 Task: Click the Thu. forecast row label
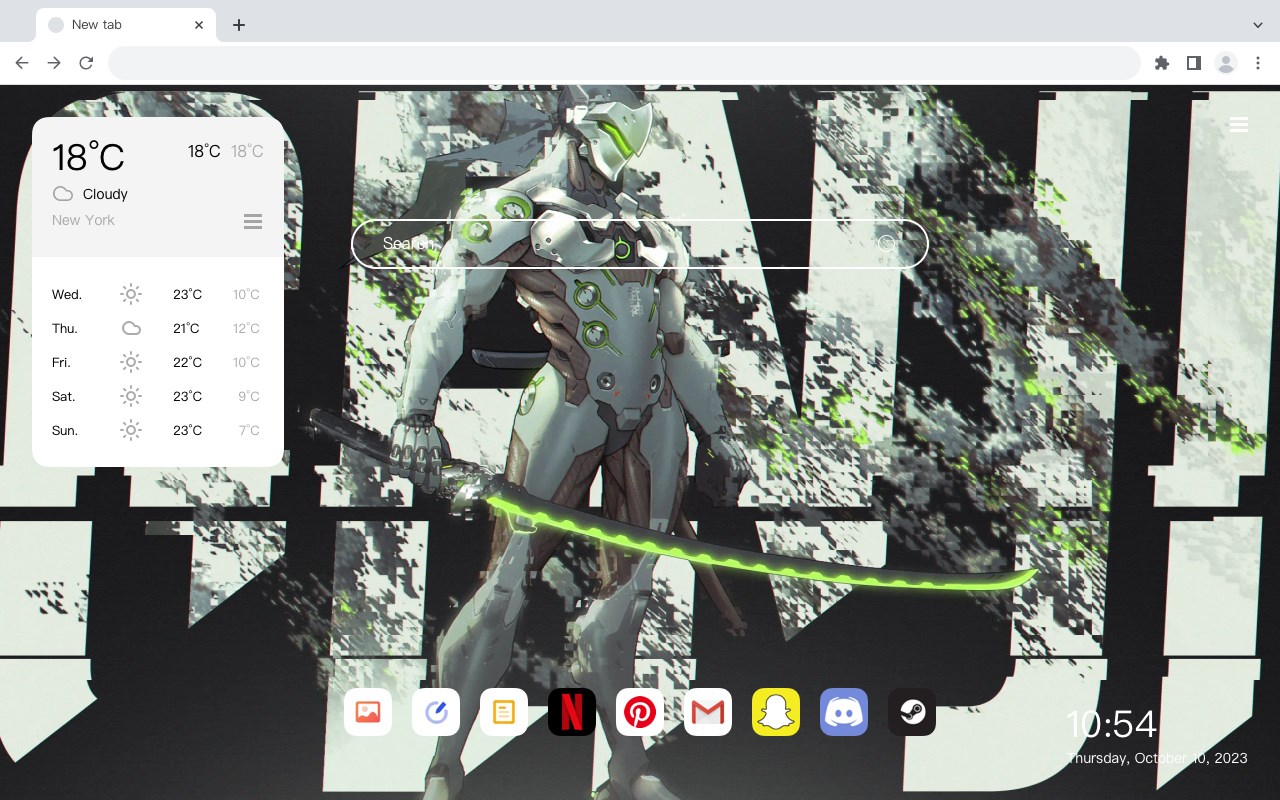tap(65, 328)
